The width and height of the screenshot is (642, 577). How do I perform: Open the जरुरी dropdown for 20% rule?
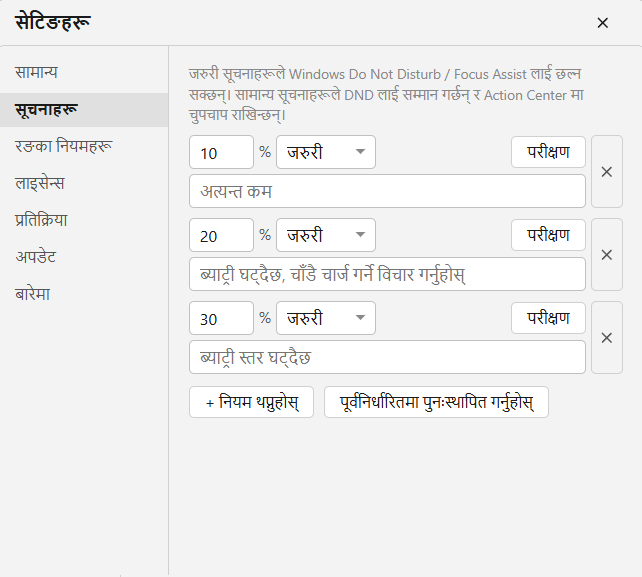(326, 235)
